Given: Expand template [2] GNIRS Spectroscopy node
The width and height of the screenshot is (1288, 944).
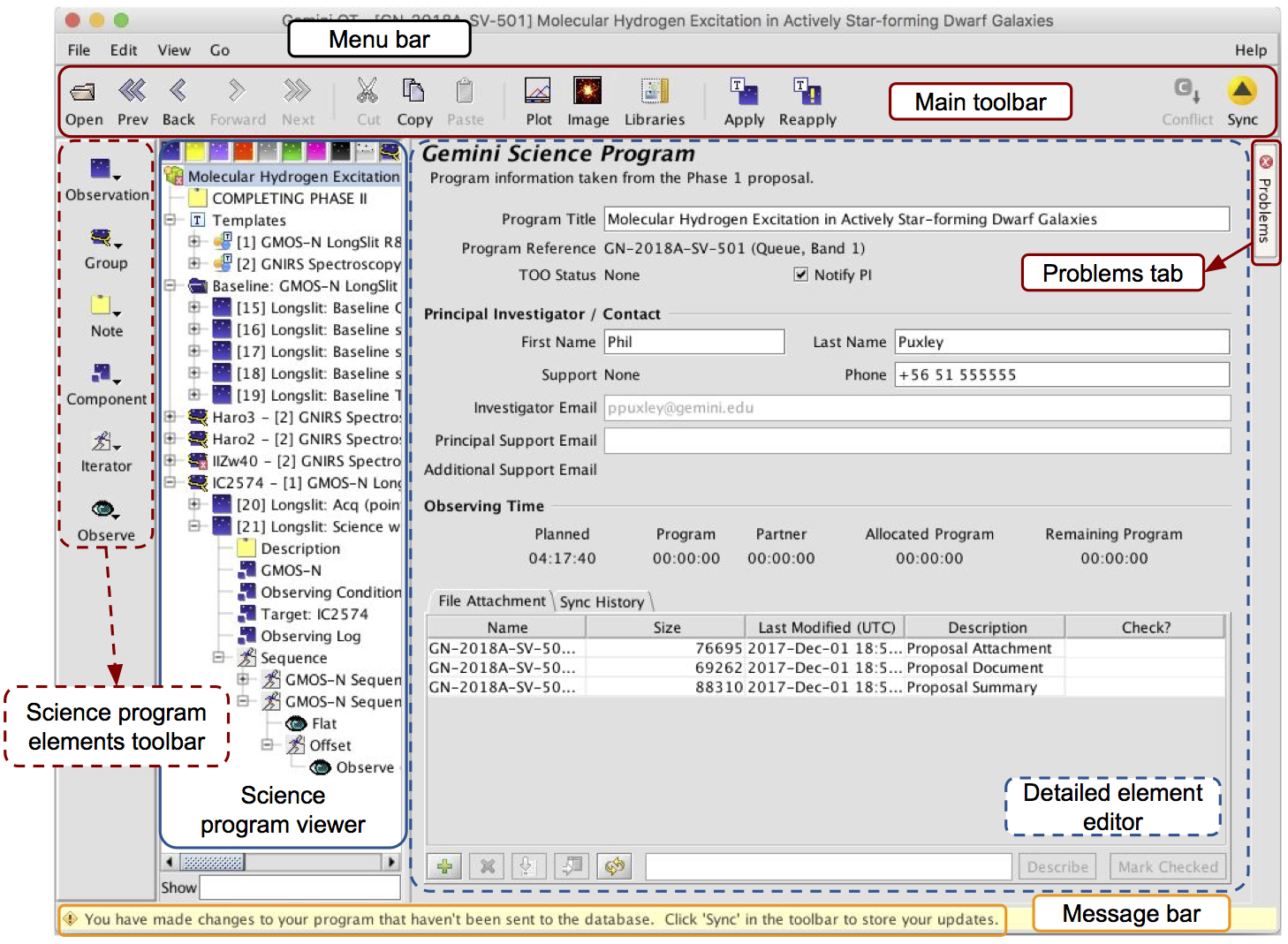Looking at the screenshot, I should 194,263.
